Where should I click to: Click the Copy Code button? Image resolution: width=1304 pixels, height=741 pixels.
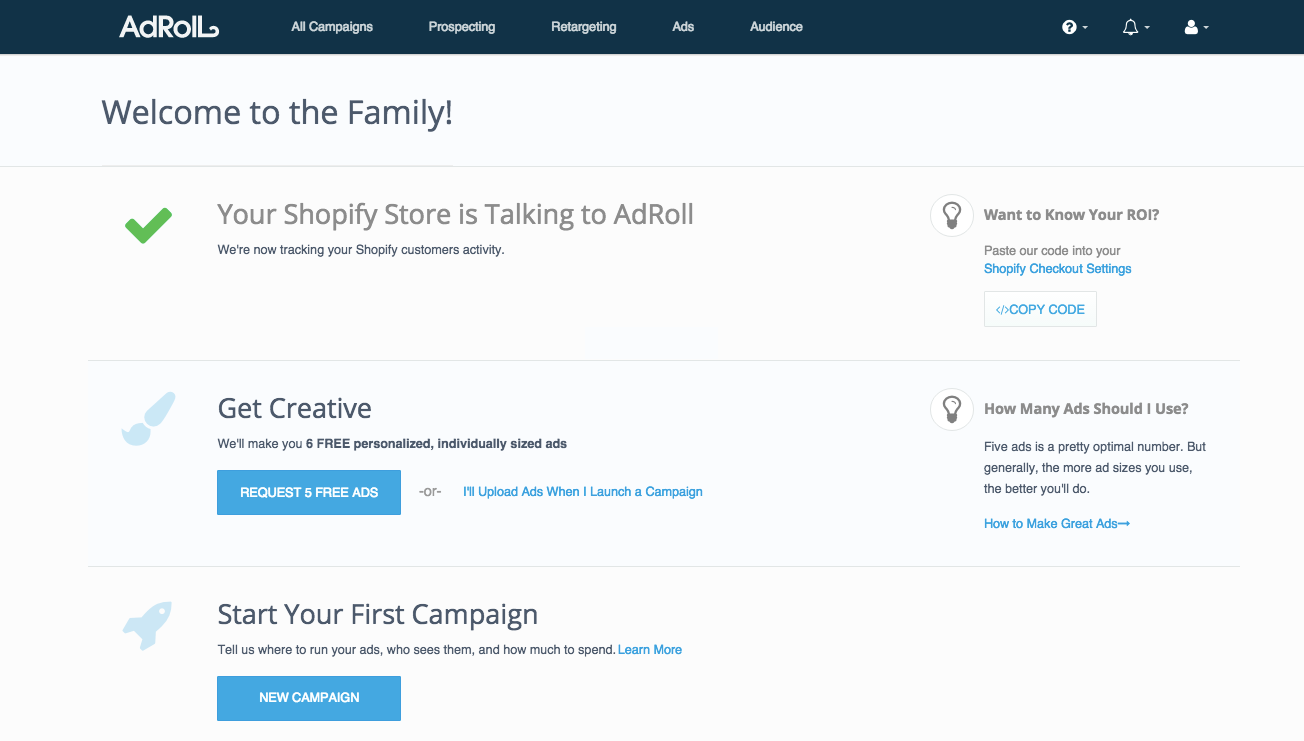pyautogui.click(x=1040, y=309)
